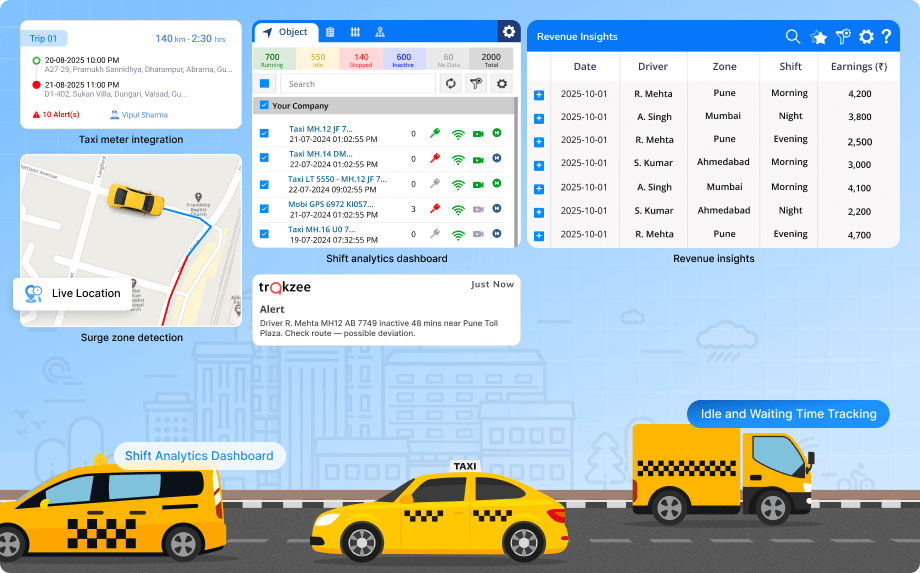Image resolution: width=920 pixels, height=573 pixels.
Task: Open the filter icon in Revenue Insights header
Action: coord(843,37)
